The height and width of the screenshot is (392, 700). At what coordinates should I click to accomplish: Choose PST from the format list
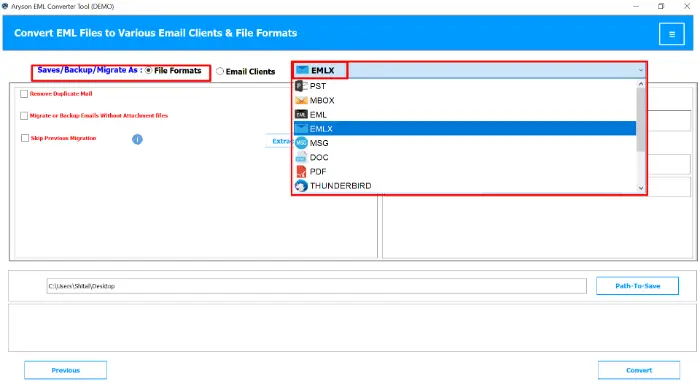(465, 86)
